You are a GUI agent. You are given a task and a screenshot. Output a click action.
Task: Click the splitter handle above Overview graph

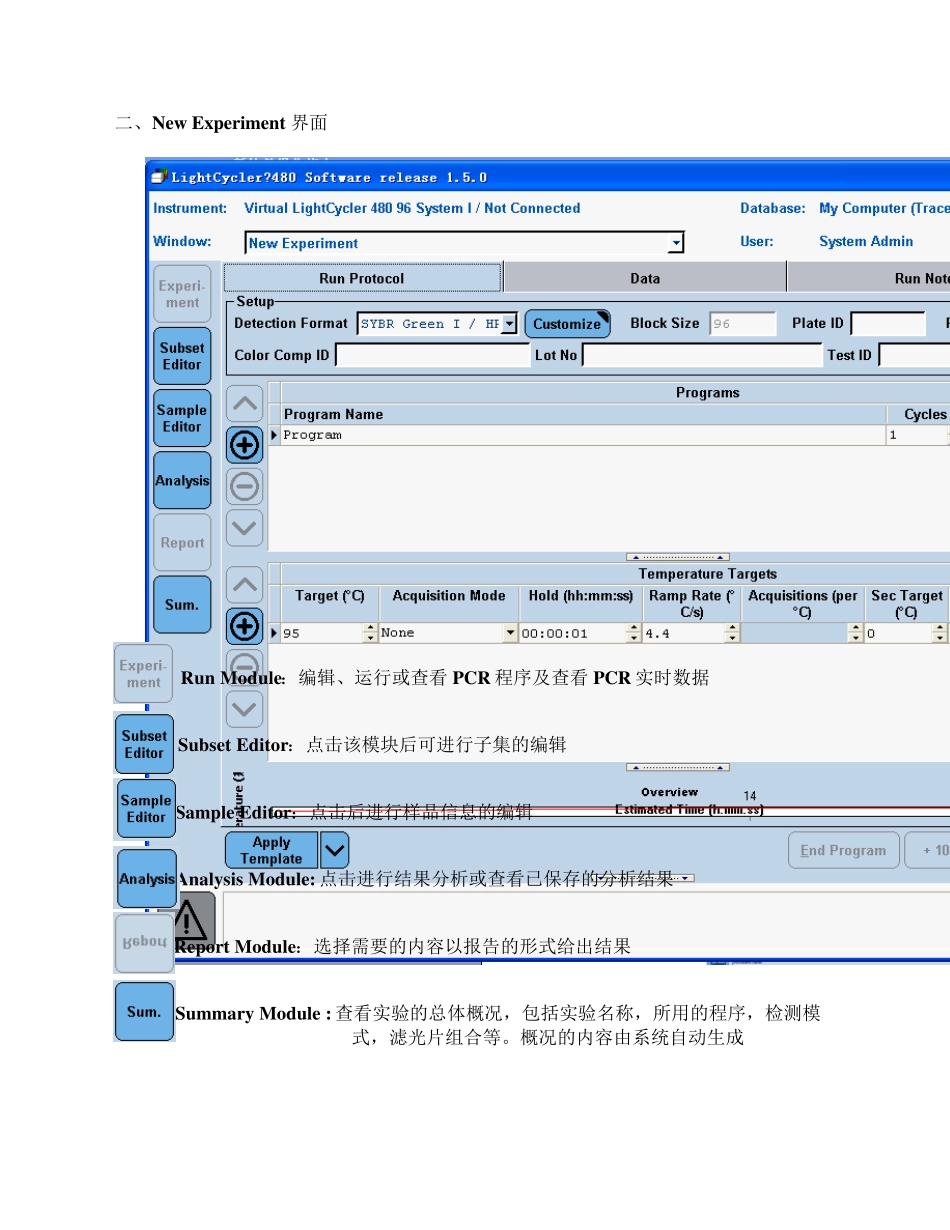click(x=678, y=767)
